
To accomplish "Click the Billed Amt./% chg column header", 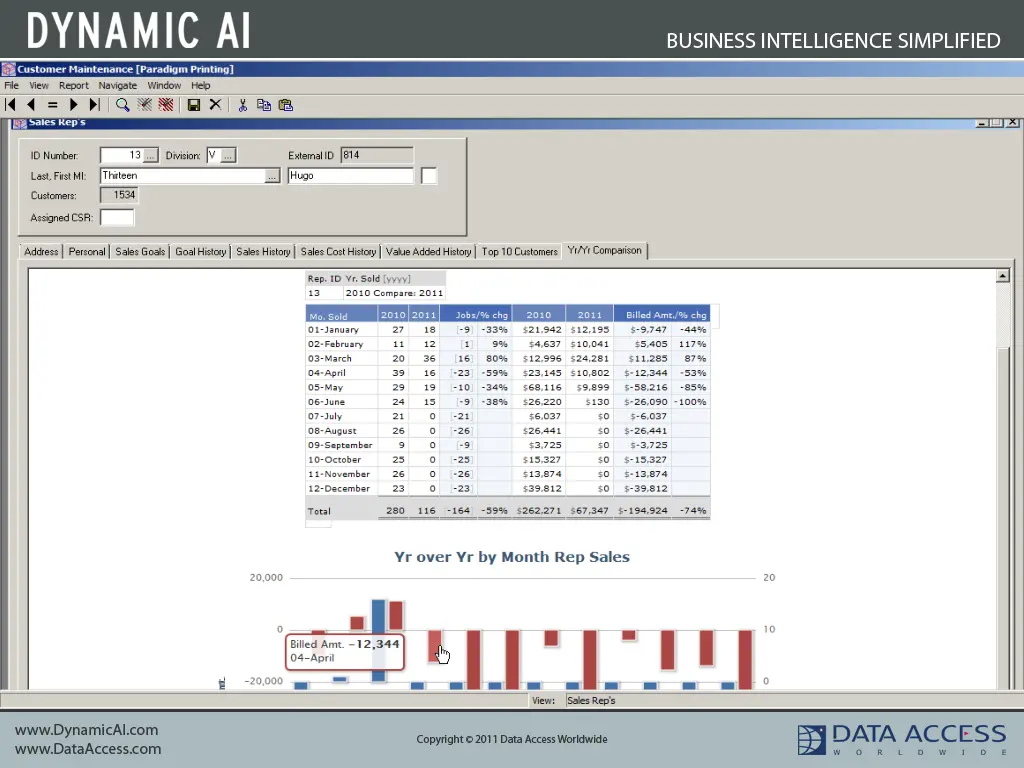I will tap(662, 315).
